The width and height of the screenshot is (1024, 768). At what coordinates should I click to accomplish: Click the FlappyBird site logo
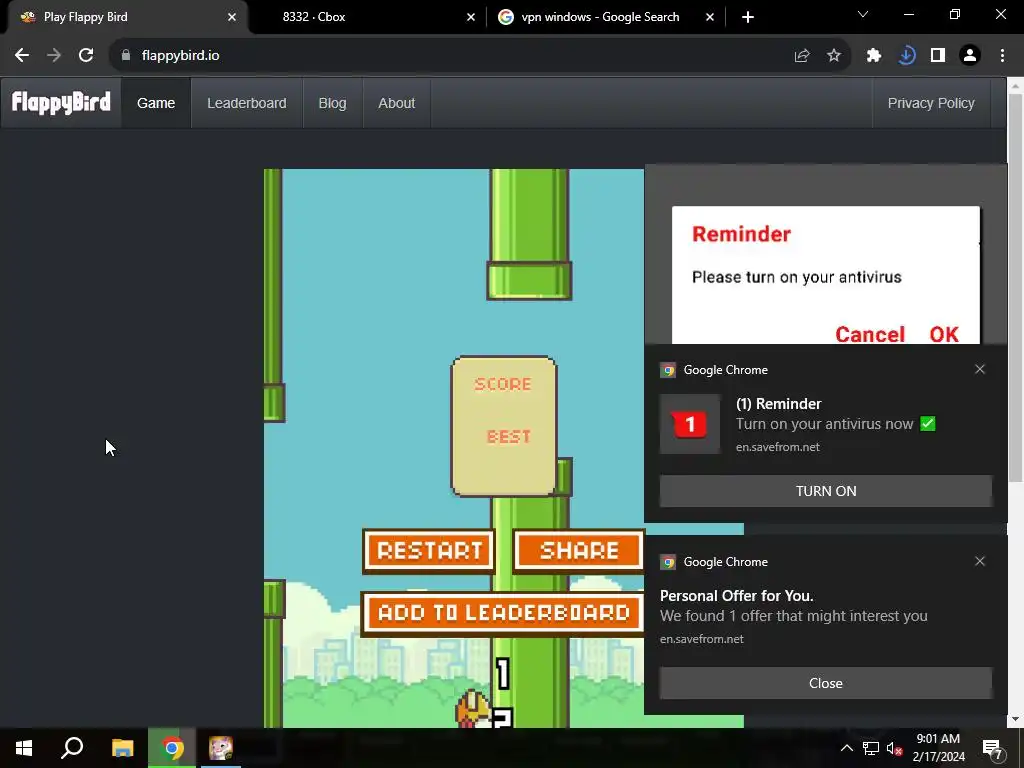(61, 103)
